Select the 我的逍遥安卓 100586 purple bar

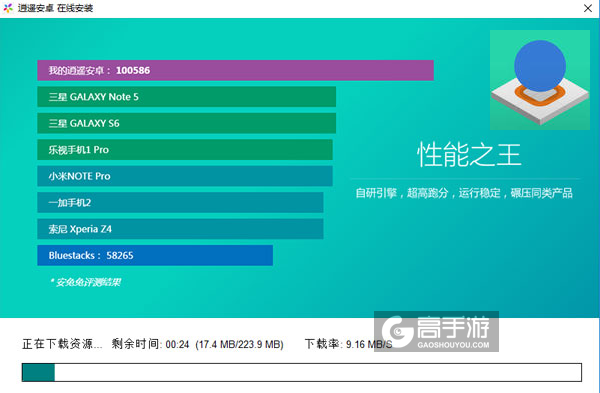pos(235,70)
